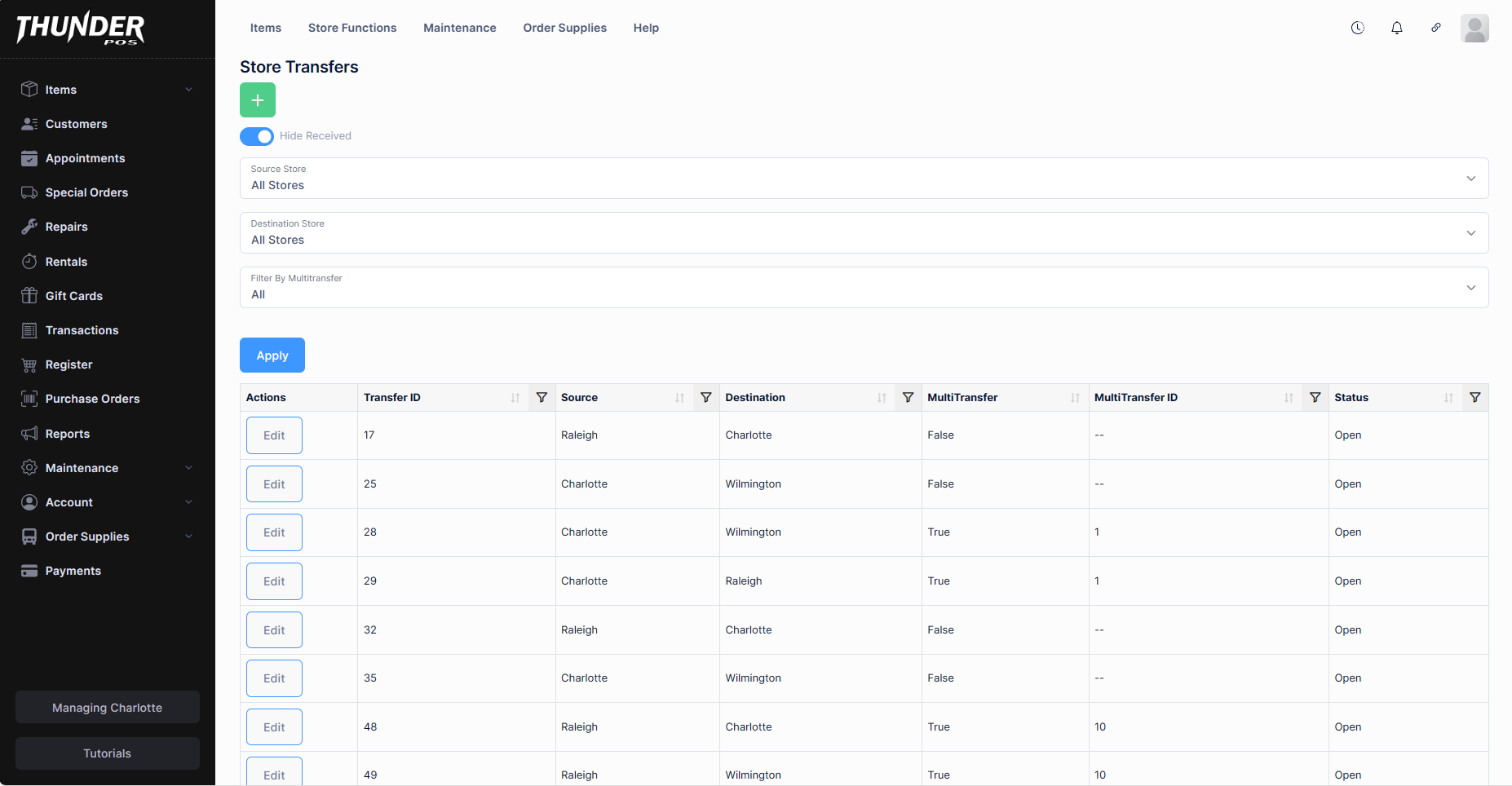Click the Tutorials button in sidebar
The height and width of the screenshot is (786, 1512).
point(107,753)
